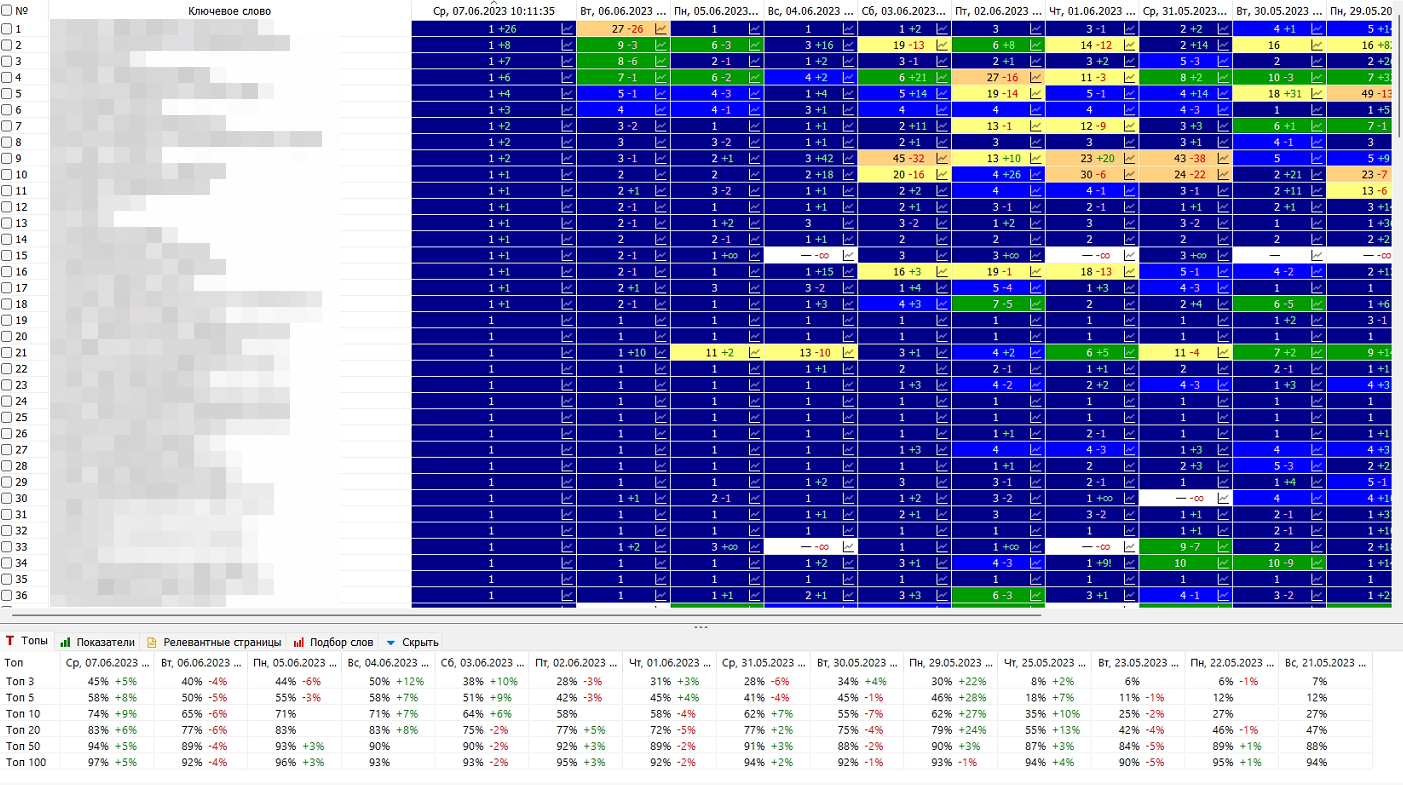Go to the Релевантные страницы tab
The height and width of the screenshot is (785, 1403).
point(213,642)
